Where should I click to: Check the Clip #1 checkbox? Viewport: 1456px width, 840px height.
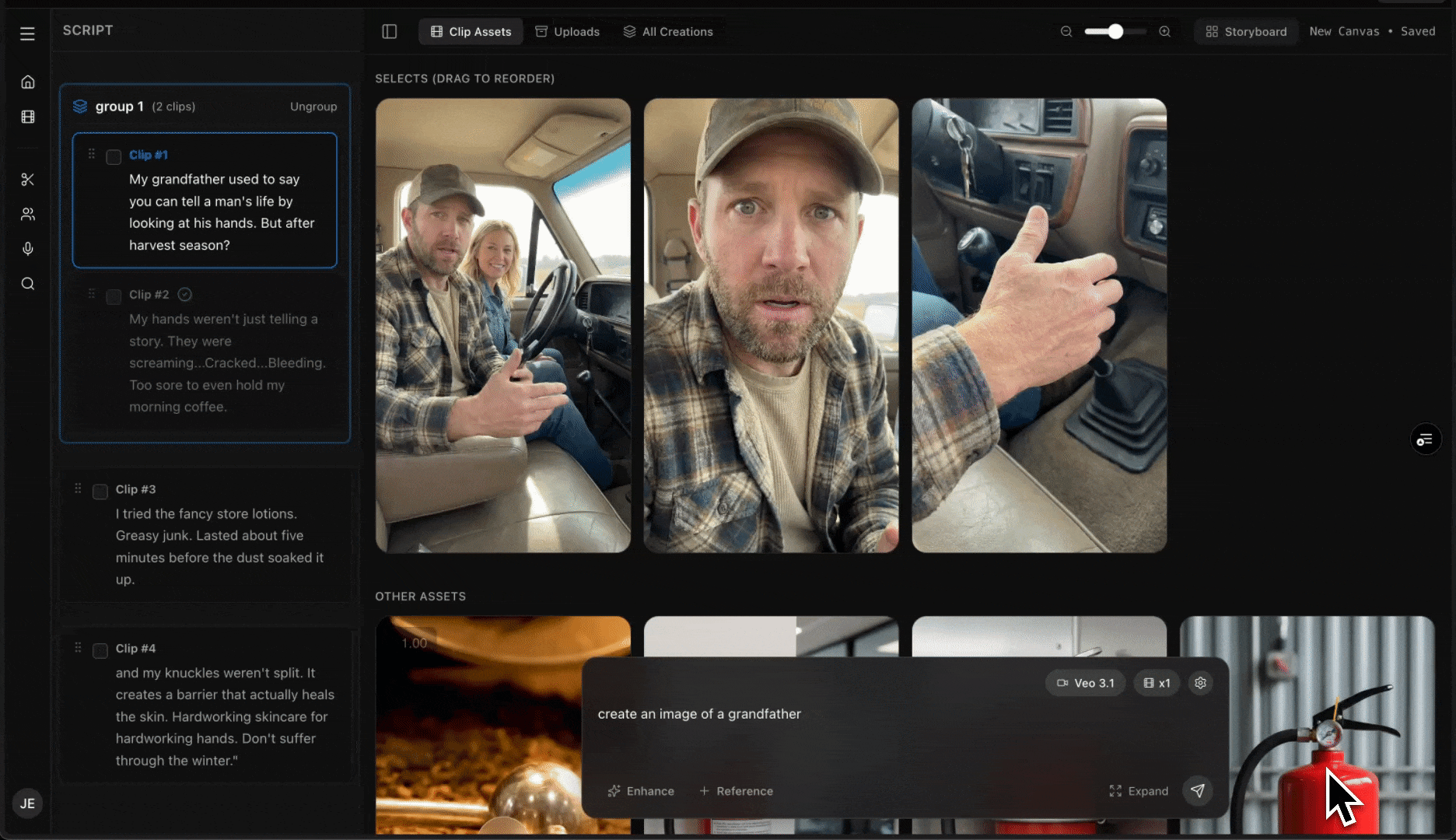(x=114, y=157)
